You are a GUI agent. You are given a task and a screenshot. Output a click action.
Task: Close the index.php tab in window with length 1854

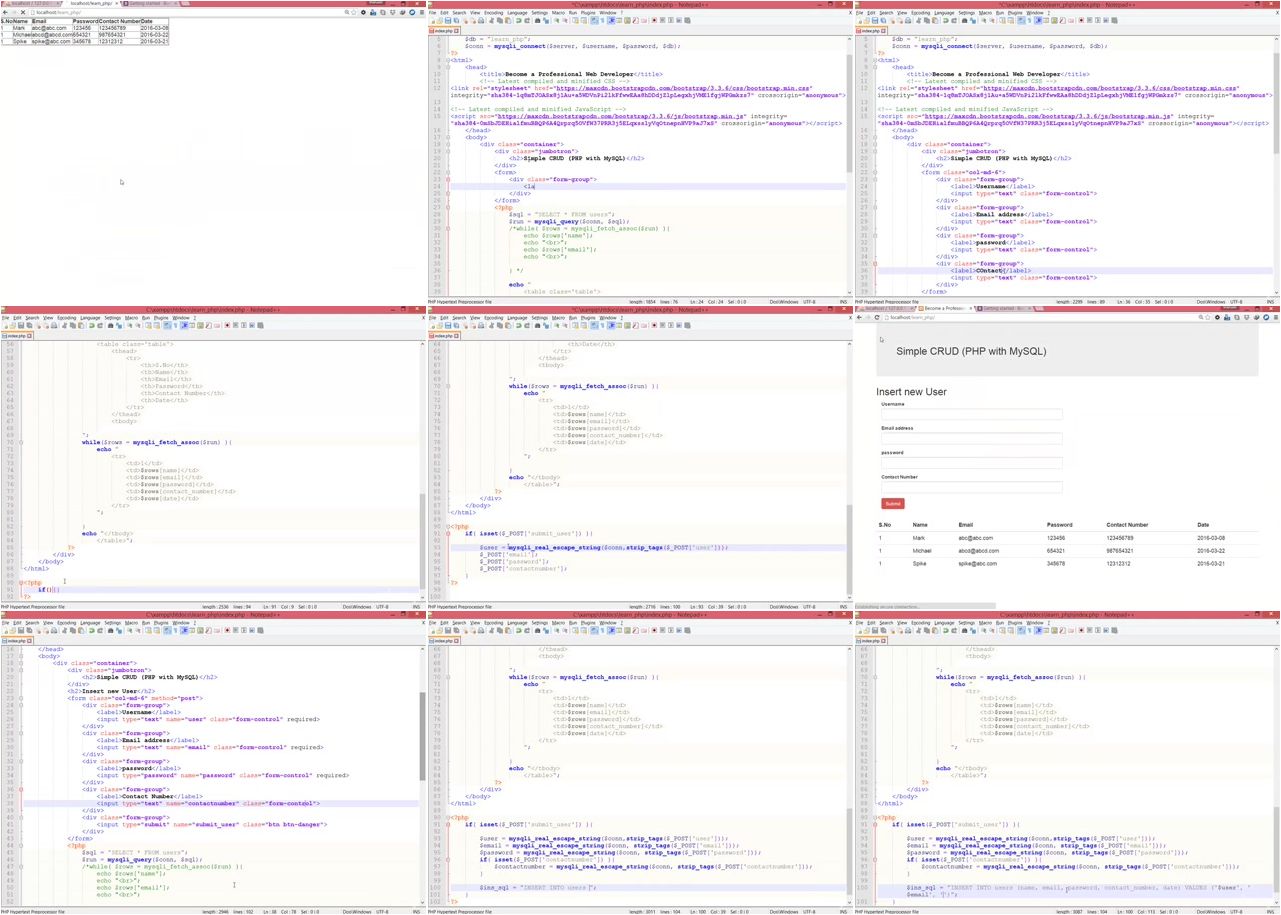tap(456, 31)
